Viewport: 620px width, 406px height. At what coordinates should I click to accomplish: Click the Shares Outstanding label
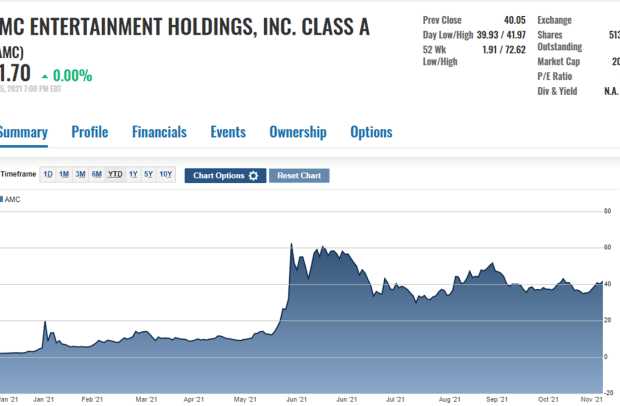(560, 41)
